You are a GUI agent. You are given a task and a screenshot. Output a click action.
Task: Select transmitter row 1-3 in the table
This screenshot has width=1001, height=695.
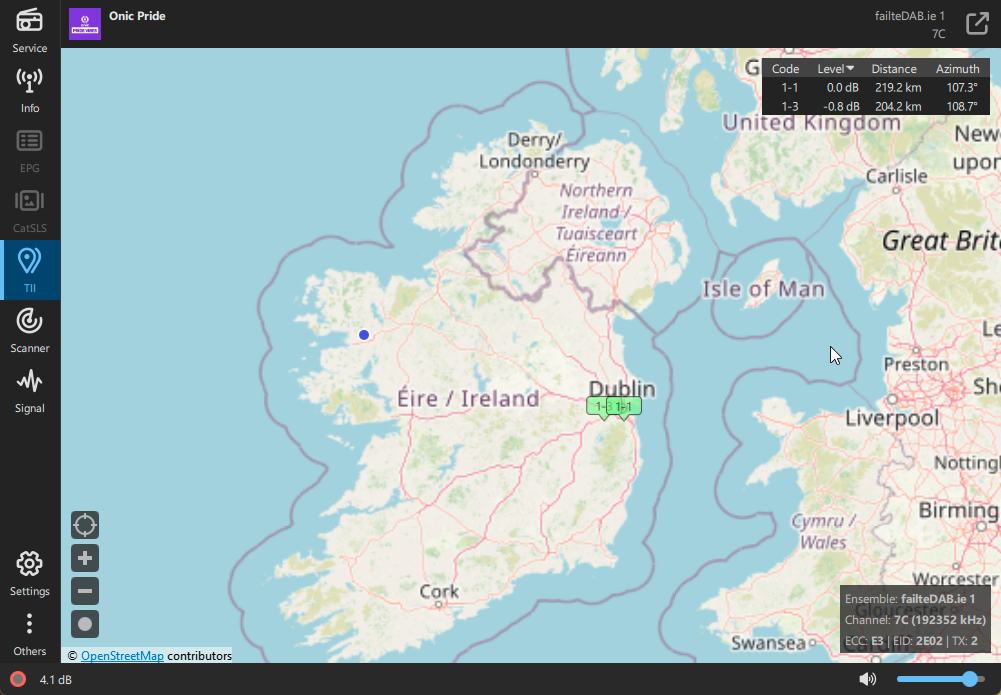click(x=876, y=106)
